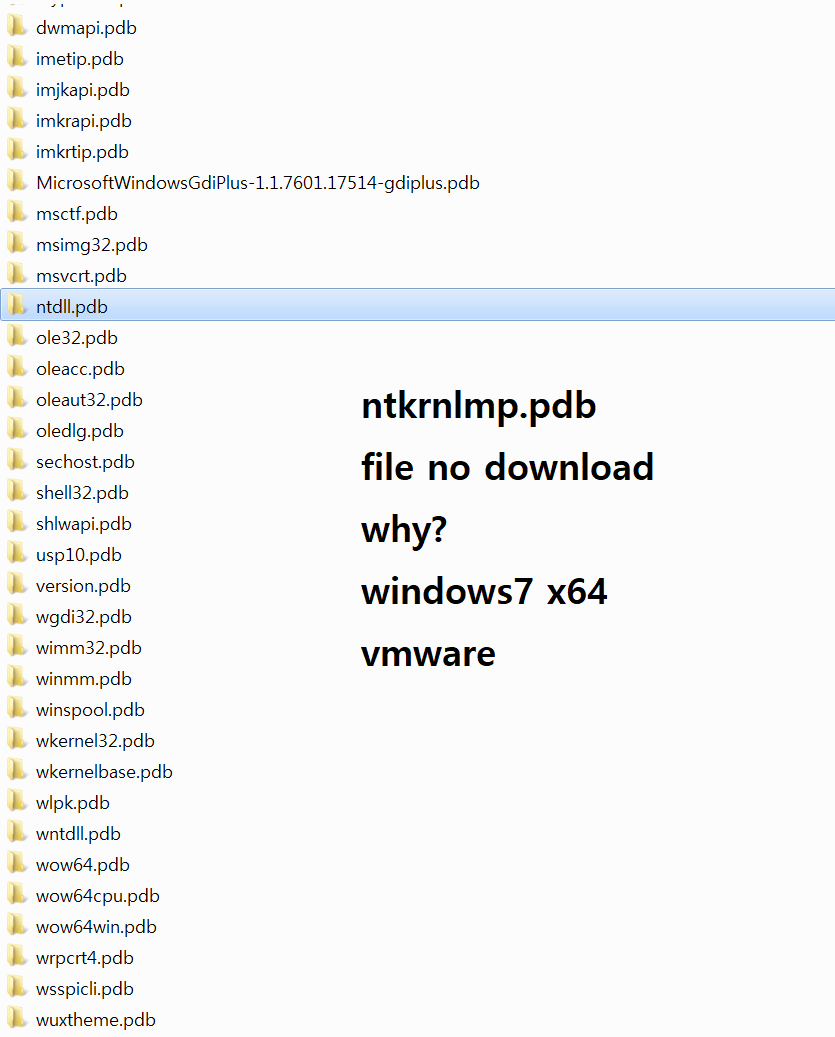Click the folder icon beside usp10.pdb
Screen dimensions: 835x1037
click(17, 554)
